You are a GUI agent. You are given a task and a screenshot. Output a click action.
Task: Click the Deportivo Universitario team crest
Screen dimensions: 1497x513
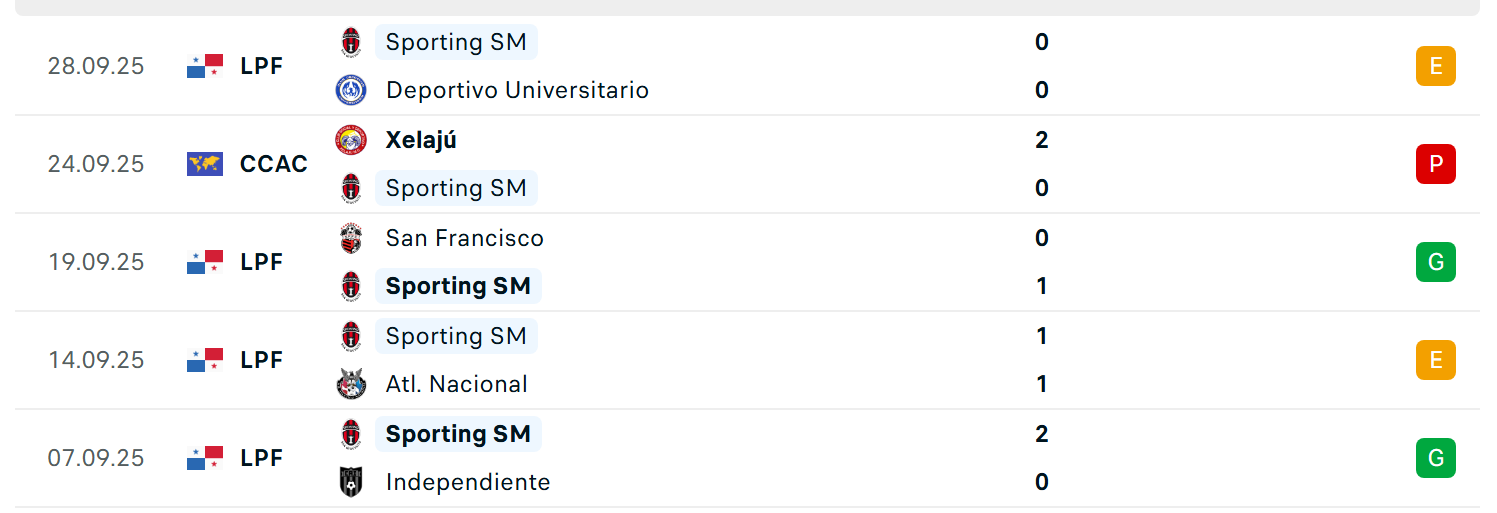[351, 90]
